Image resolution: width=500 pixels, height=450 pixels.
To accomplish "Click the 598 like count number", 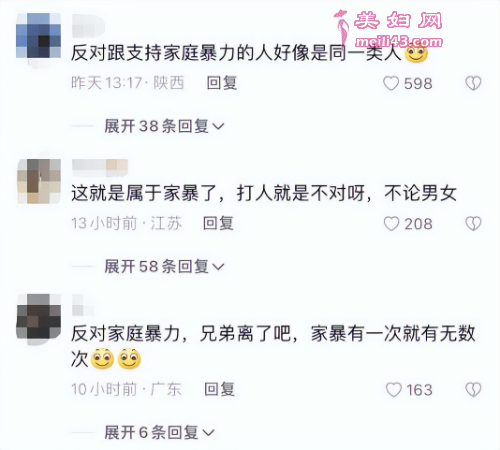I will pos(418,84).
